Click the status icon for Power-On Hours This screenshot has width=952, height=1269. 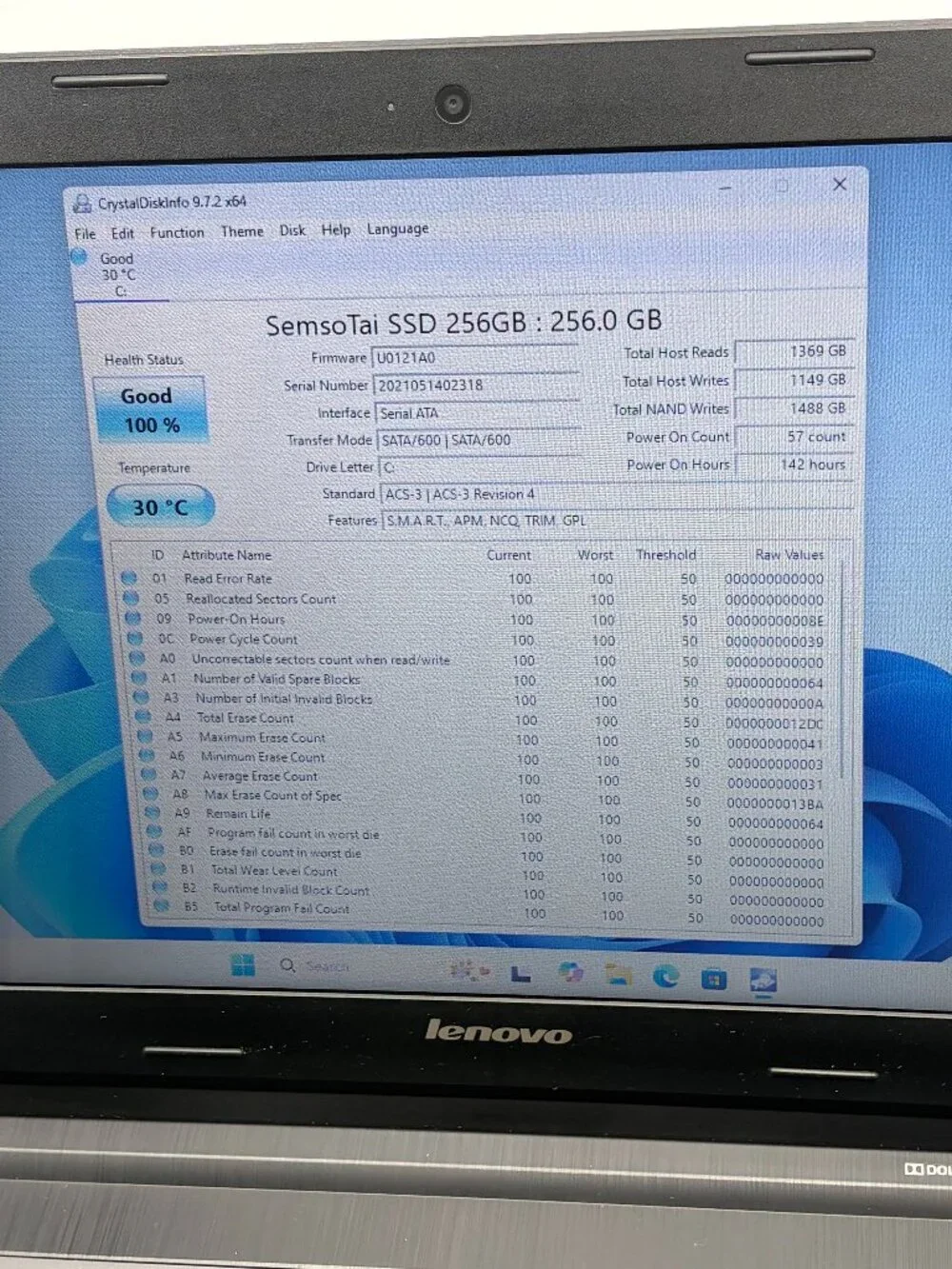(132, 618)
